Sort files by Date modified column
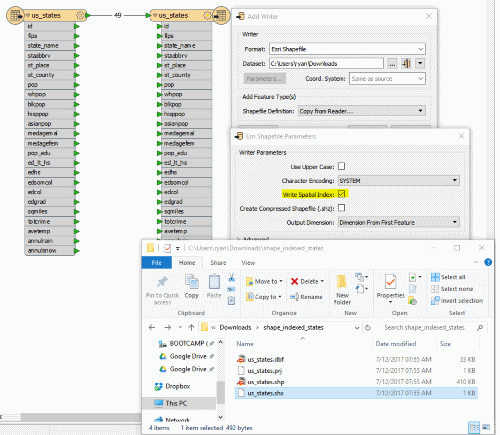Viewport: 500px width, 435px height. [x=396, y=344]
